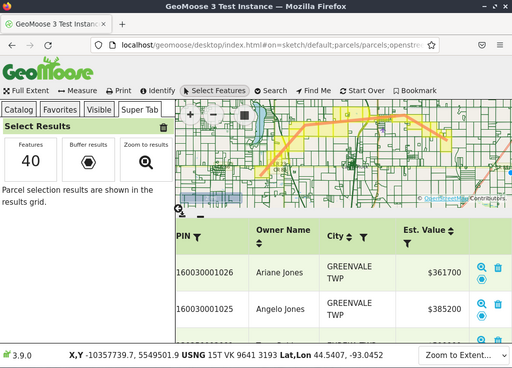Click Zoom to results magnifier icon
The image size is (512, 368).
click(x=146, y=162)
